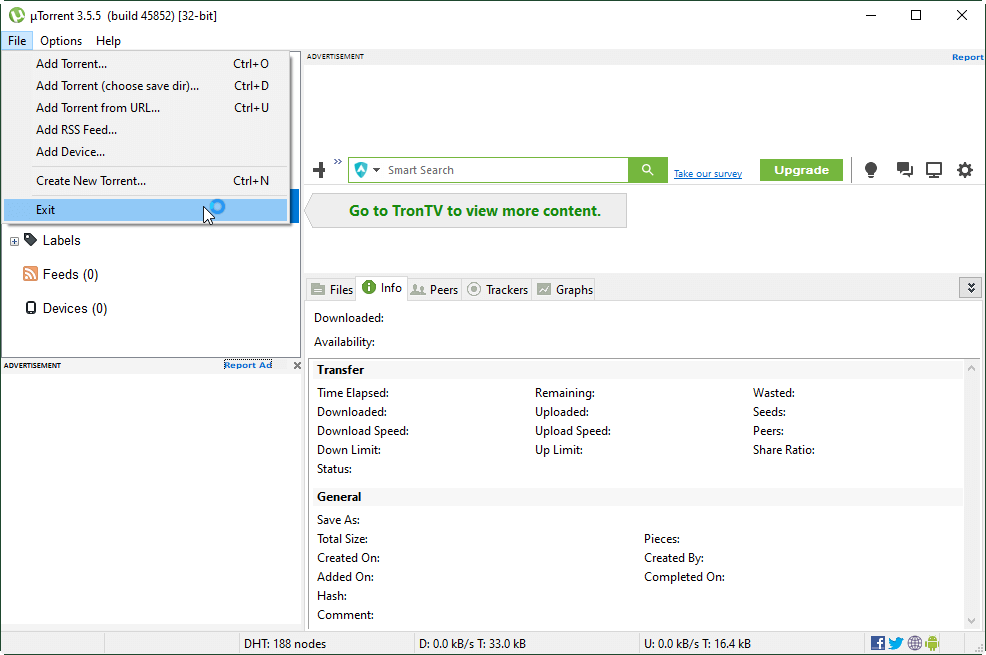Choose Add Torrent (choose save dir)...
Image resolution: width=986 pixels, height=655 pixels.
click(146, 85)
